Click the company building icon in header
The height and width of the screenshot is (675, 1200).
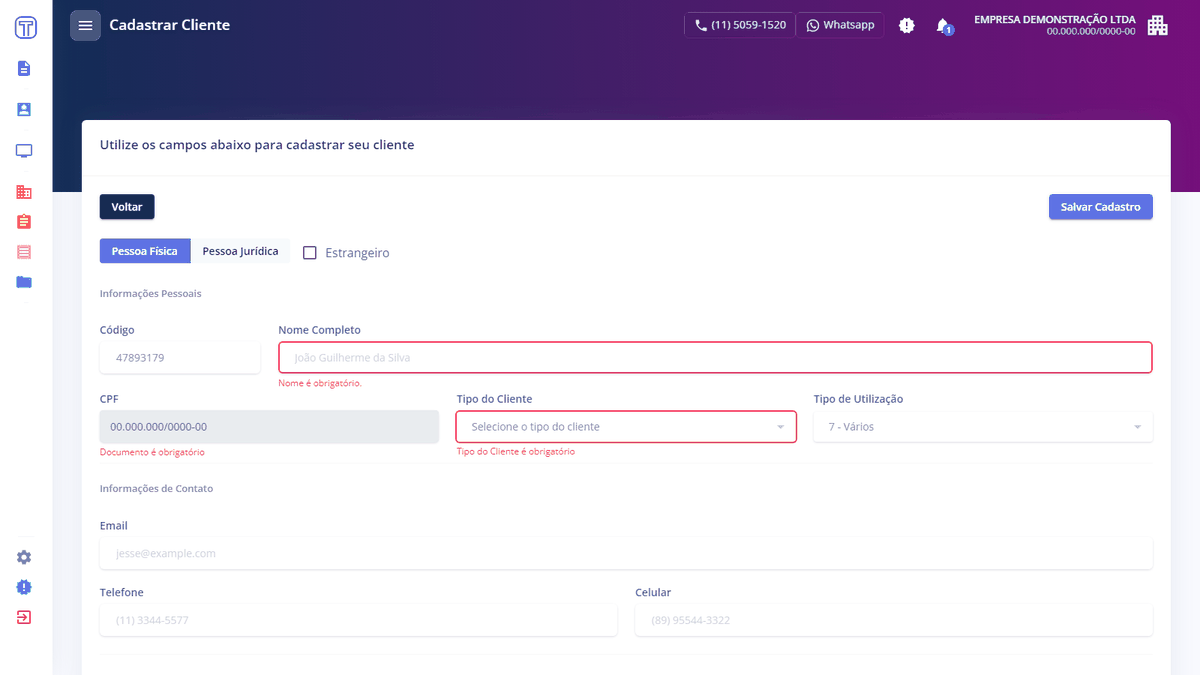click(1157, 25)
